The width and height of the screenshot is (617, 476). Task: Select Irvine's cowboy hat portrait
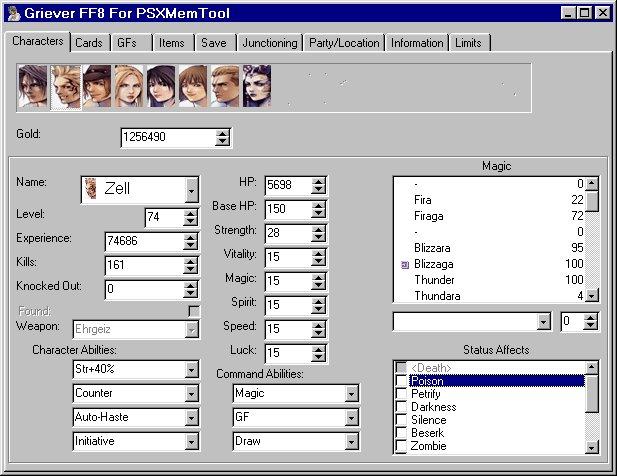[x=97, y=87]
